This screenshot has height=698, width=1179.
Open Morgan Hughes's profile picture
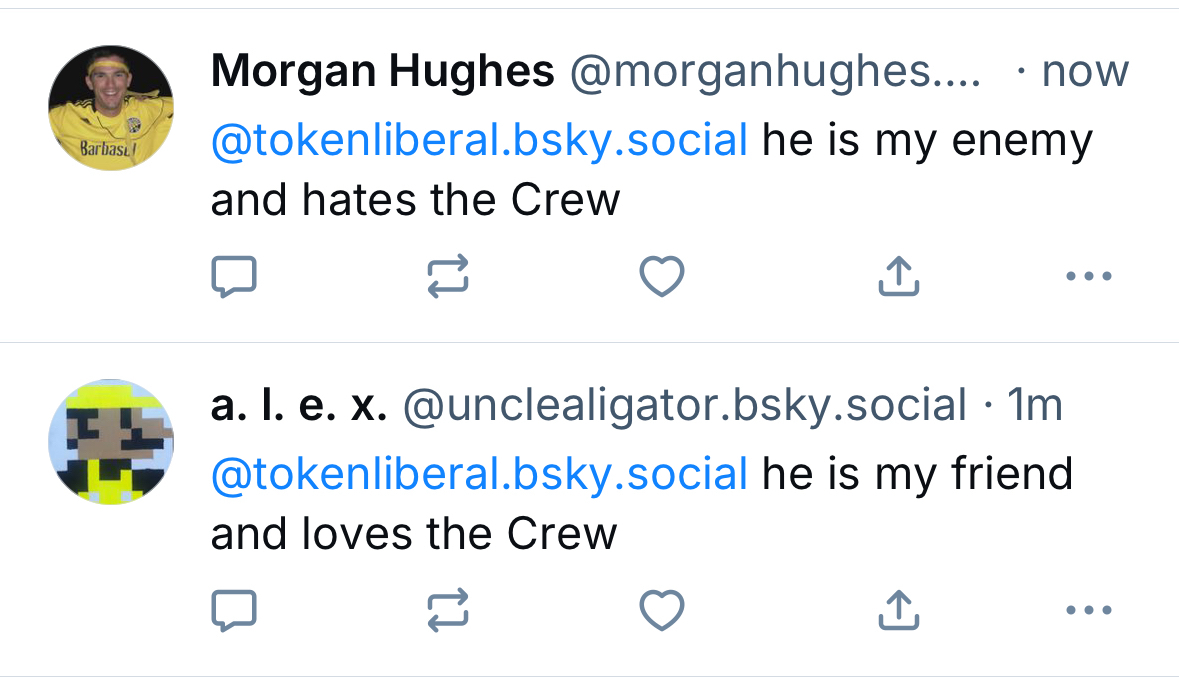tap(111, 108)
